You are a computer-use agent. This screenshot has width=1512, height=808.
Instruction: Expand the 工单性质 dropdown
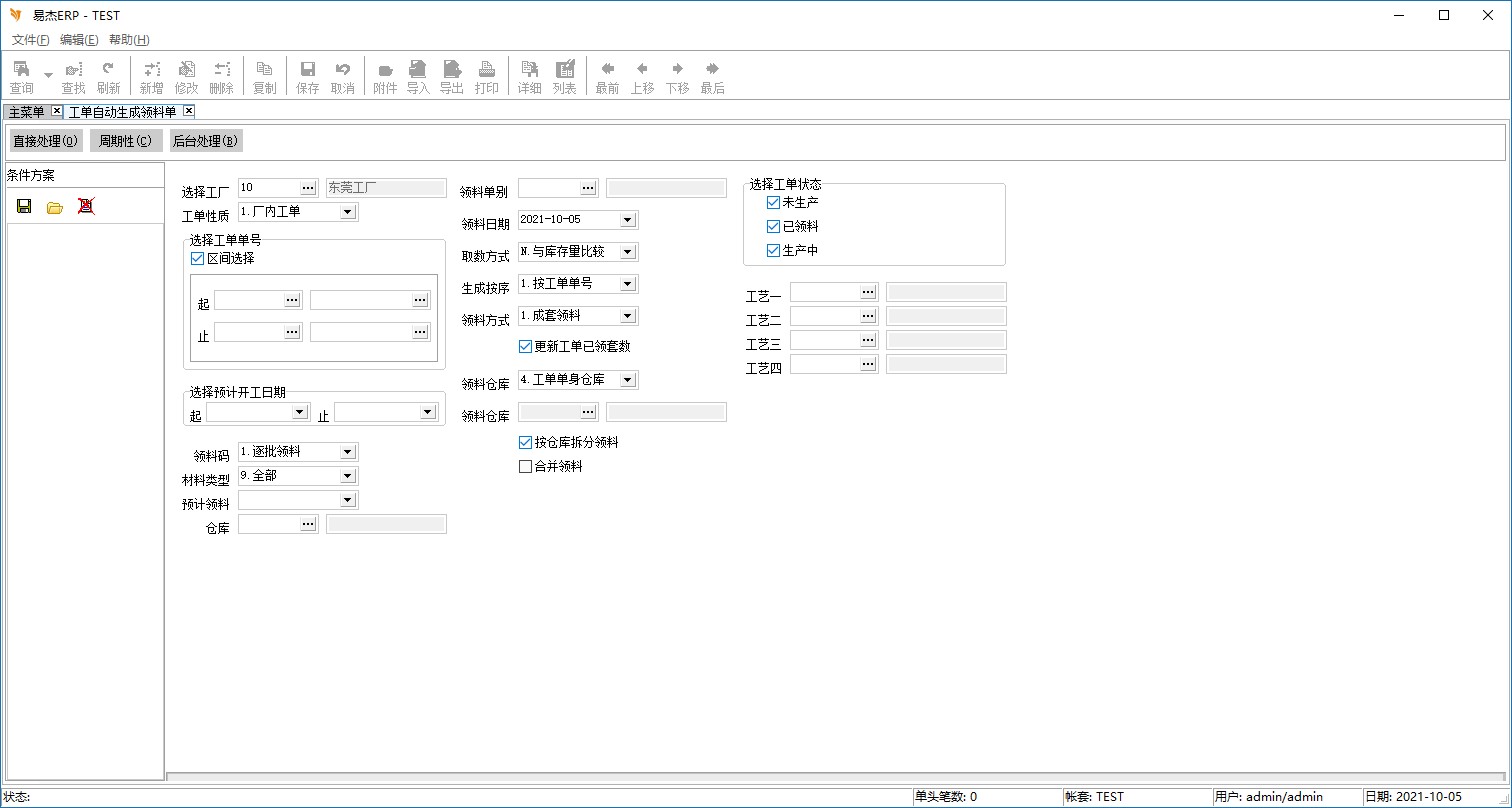coord(347,212)
